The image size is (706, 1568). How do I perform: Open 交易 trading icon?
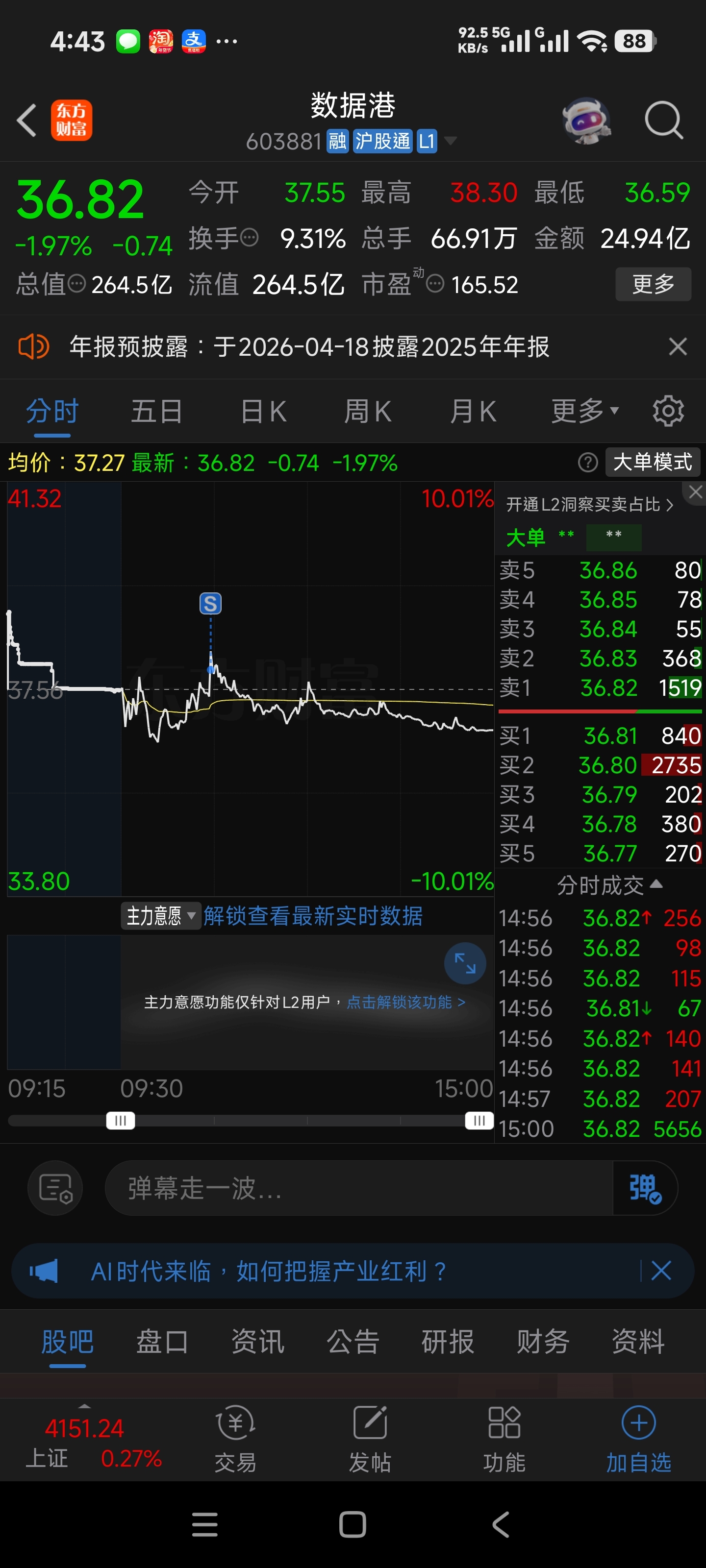point(235,1439)
